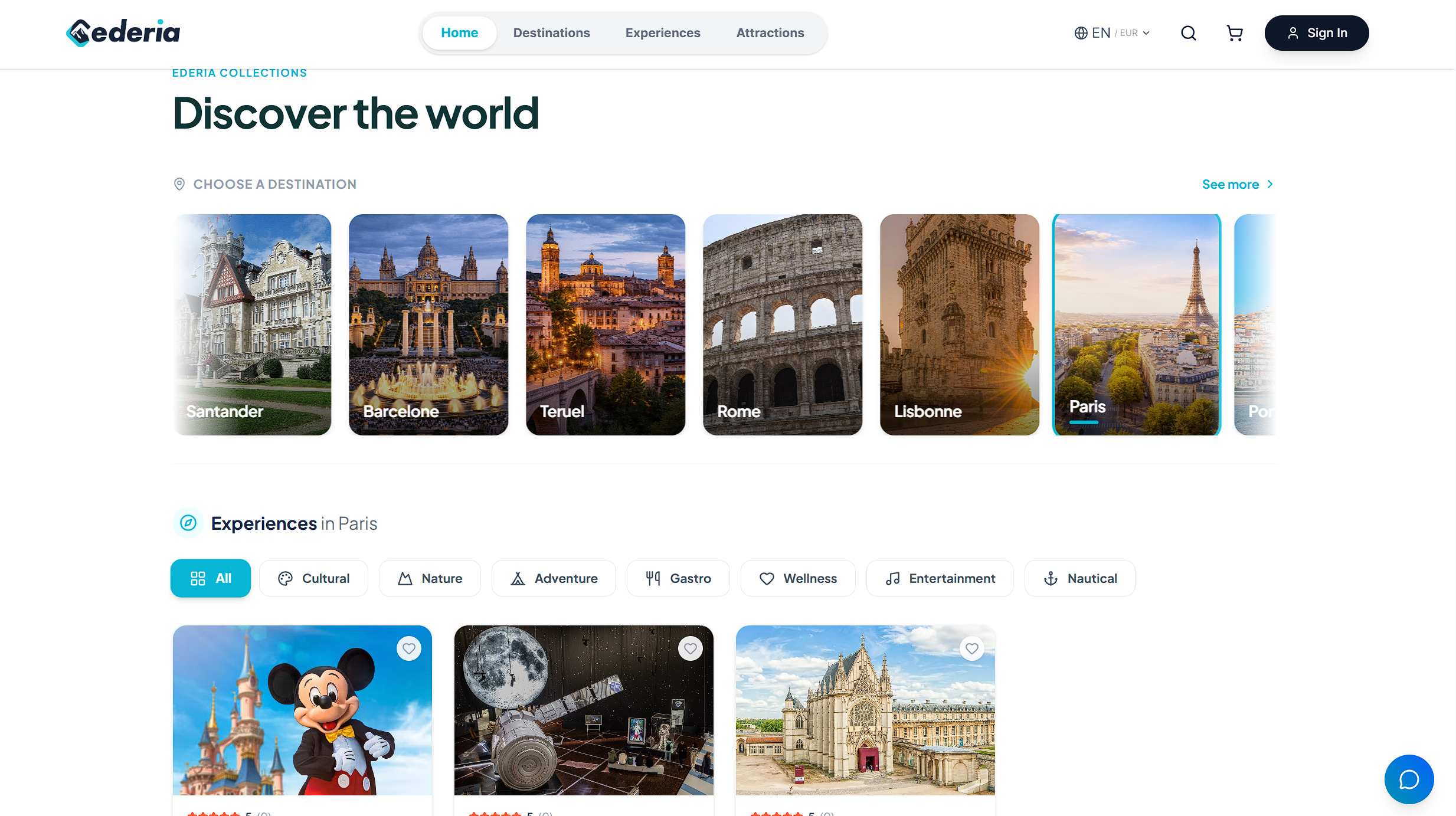Open the search magnifier icon
The width and height of the screenshot is (1456, 816).
coord(1189,33)
